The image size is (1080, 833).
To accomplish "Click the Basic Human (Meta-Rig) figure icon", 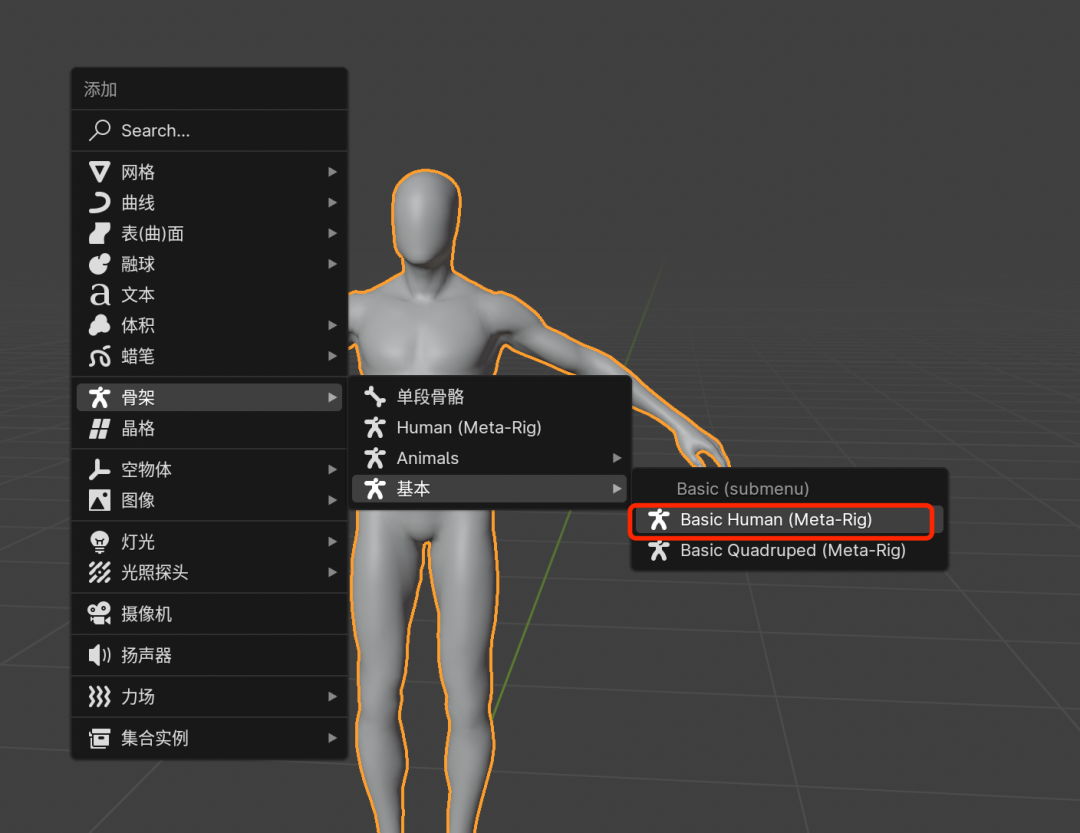I will click(x=659, y=520).
